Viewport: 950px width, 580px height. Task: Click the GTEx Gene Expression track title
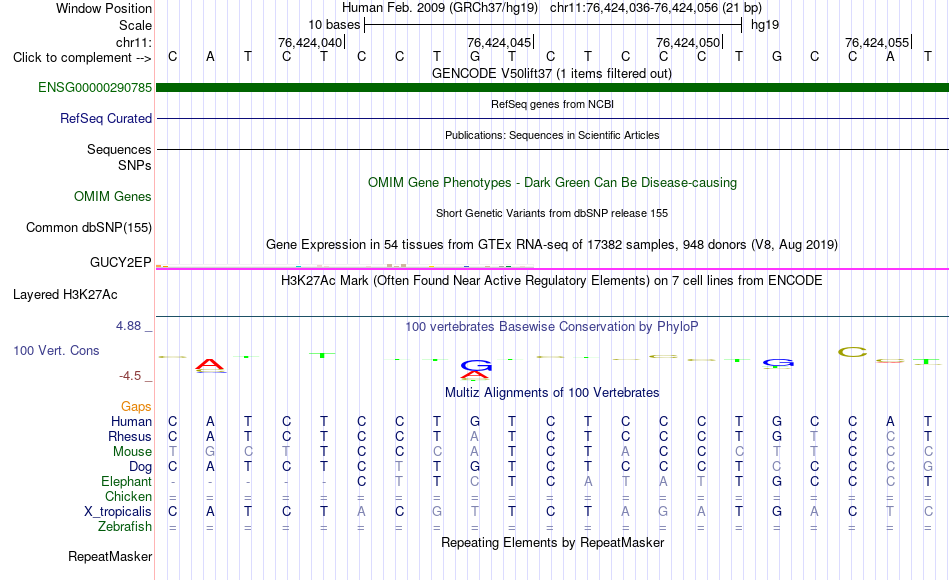click(x=551, y=245)
